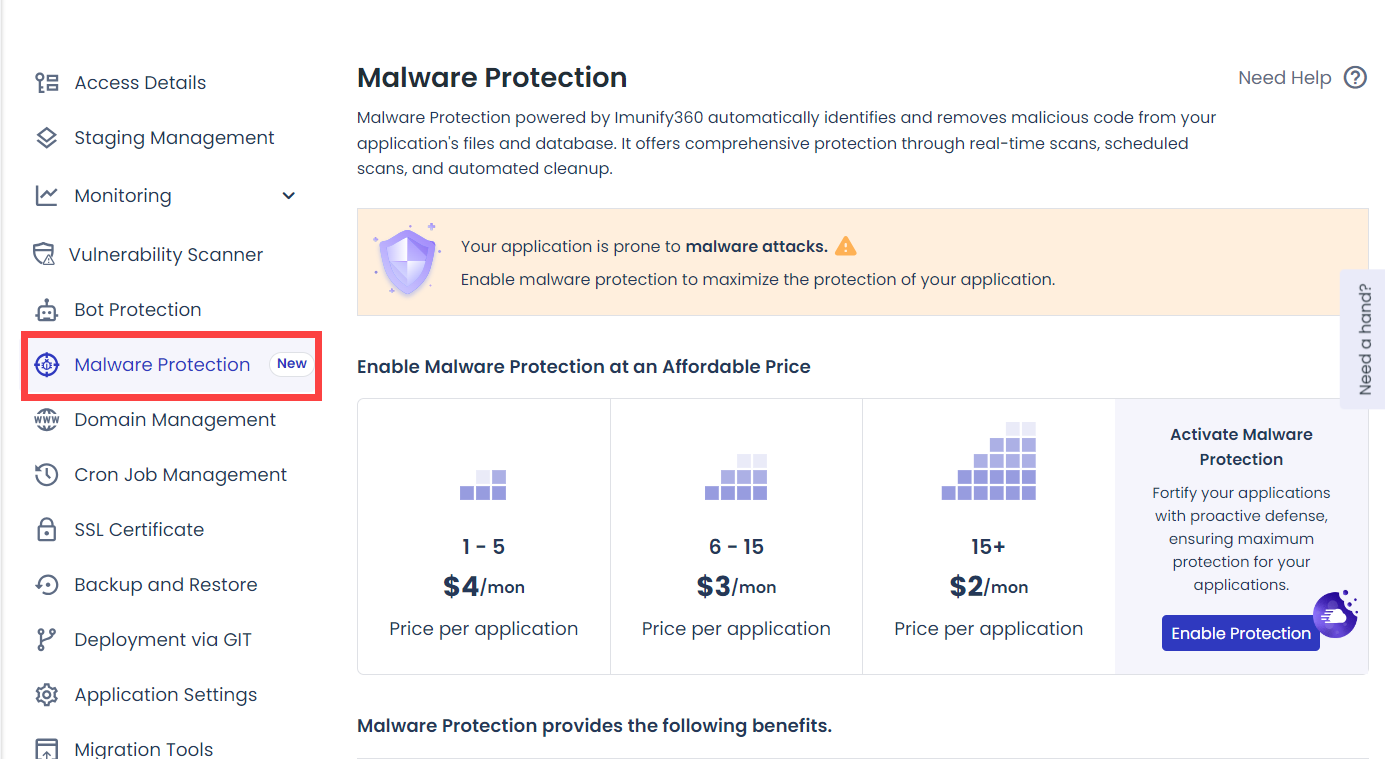Click the Cron Job Management clock icon

46,475
